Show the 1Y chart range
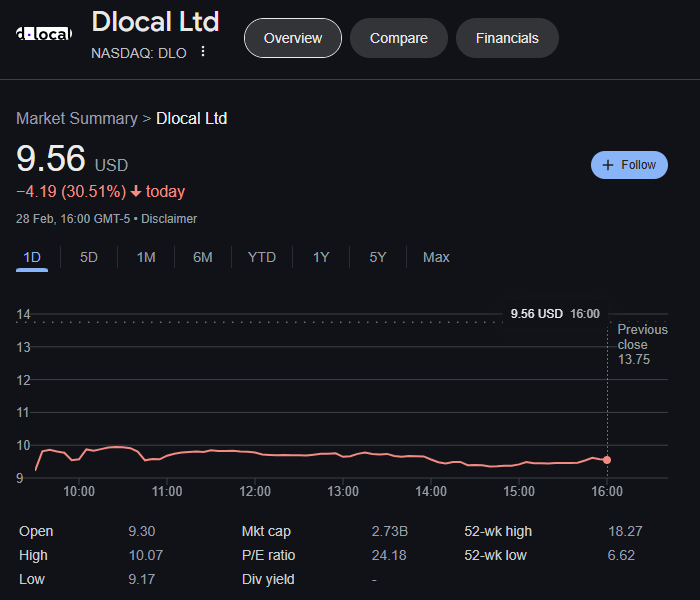Image resolution: width=700 pixels, height=600 pixels. click(x=321, y=258)
